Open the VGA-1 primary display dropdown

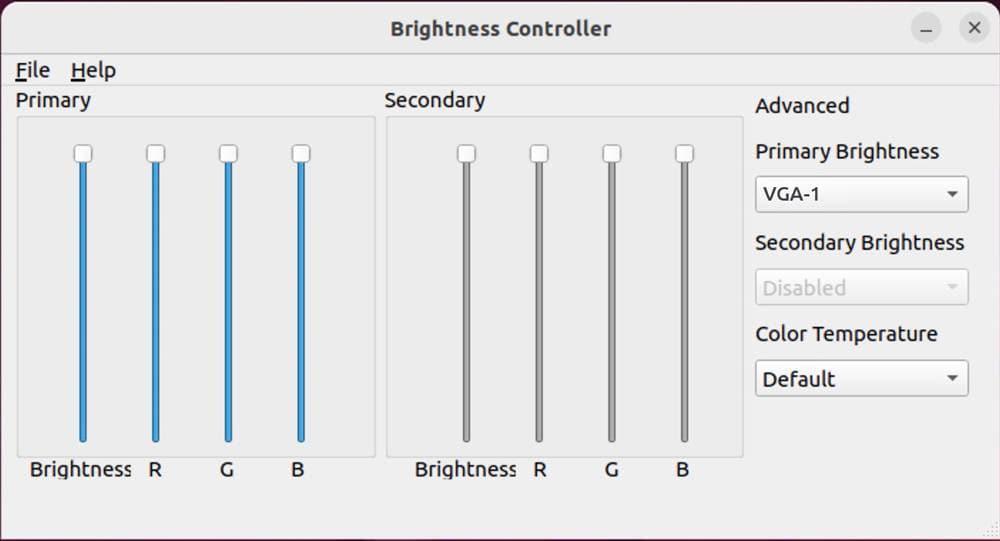(861, 194)
